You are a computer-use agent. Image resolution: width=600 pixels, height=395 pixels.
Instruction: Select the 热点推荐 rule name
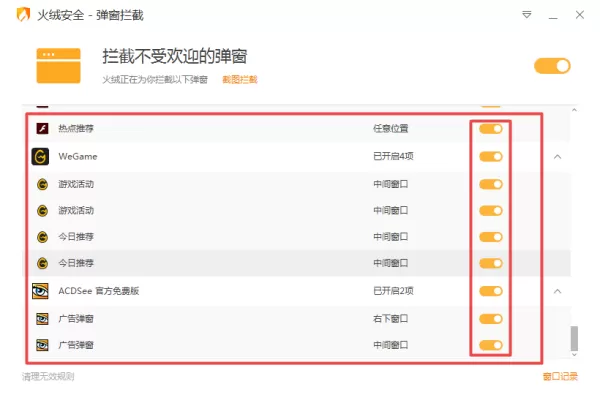76,128
